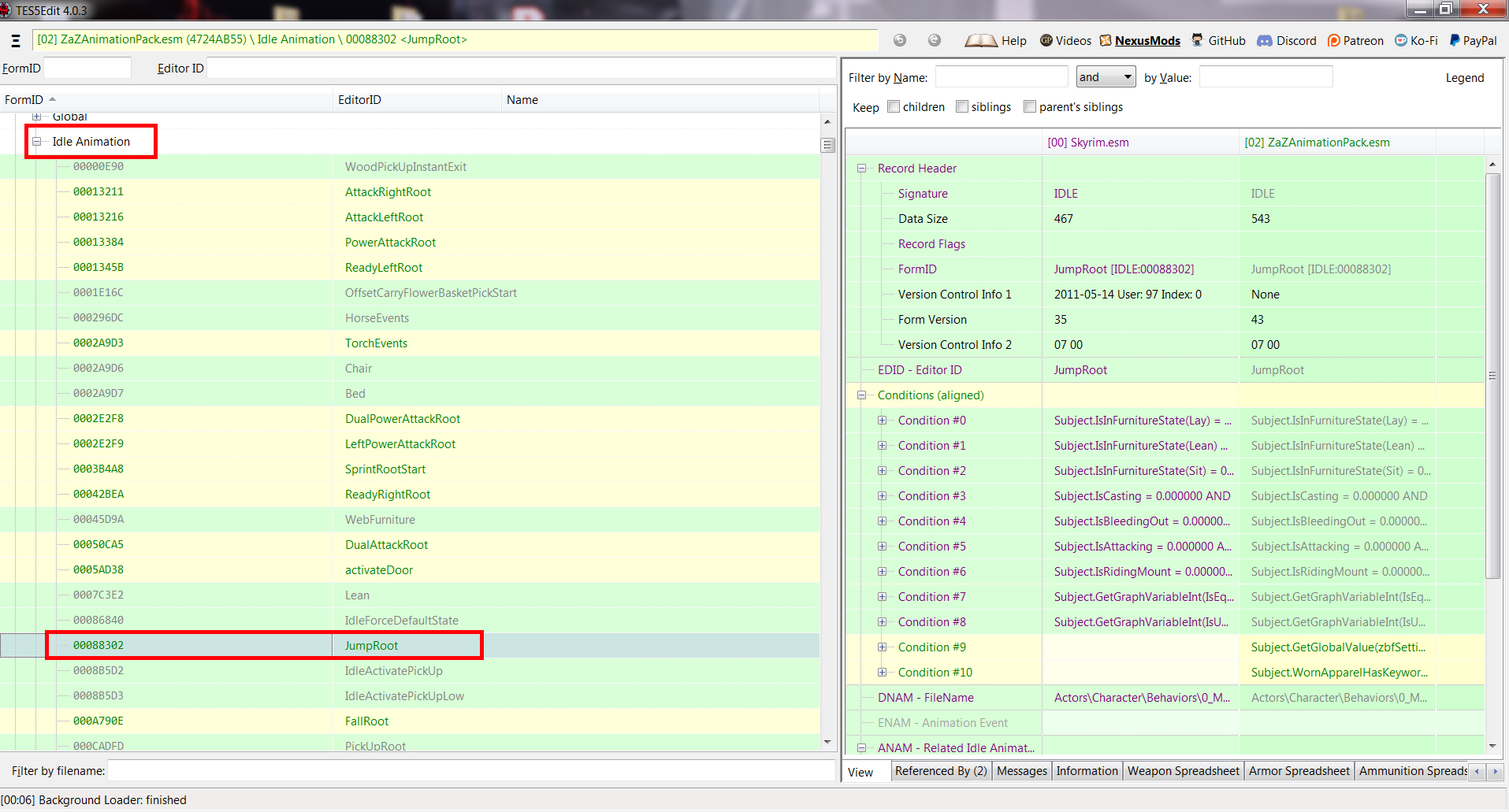
Task: Open the and/or filter dropdown
Action: coord(1106,76)
